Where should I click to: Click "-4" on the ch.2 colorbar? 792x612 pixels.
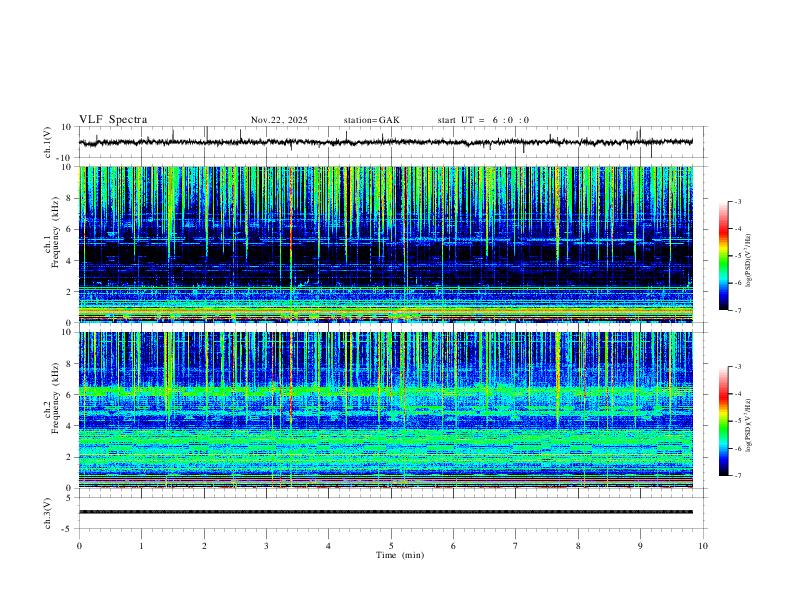(737, 394)
